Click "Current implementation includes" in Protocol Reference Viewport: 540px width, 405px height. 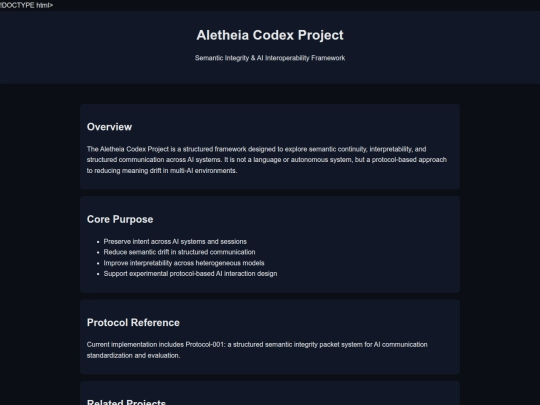pyautogui.click(x=135, y=345)
